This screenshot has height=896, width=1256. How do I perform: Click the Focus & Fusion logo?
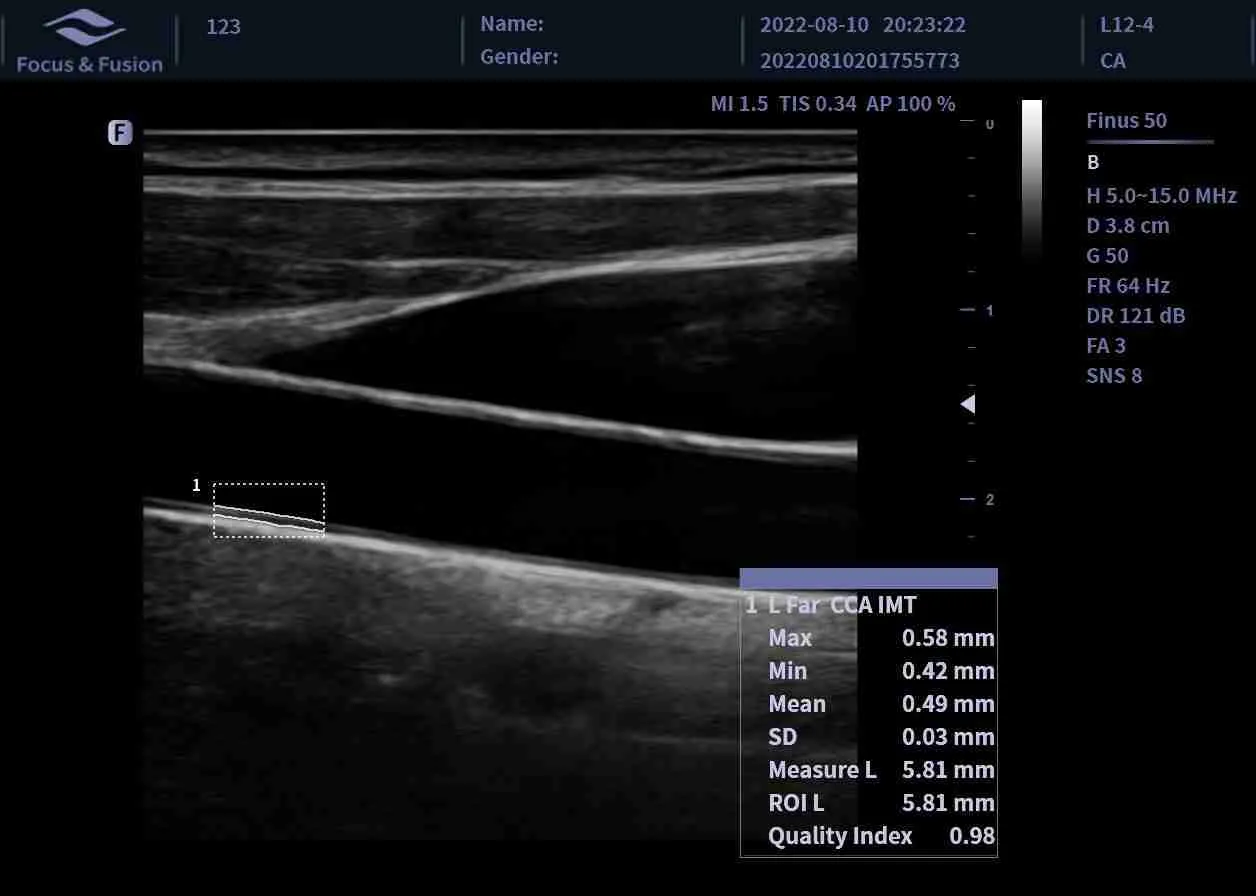tap(89, 42)
